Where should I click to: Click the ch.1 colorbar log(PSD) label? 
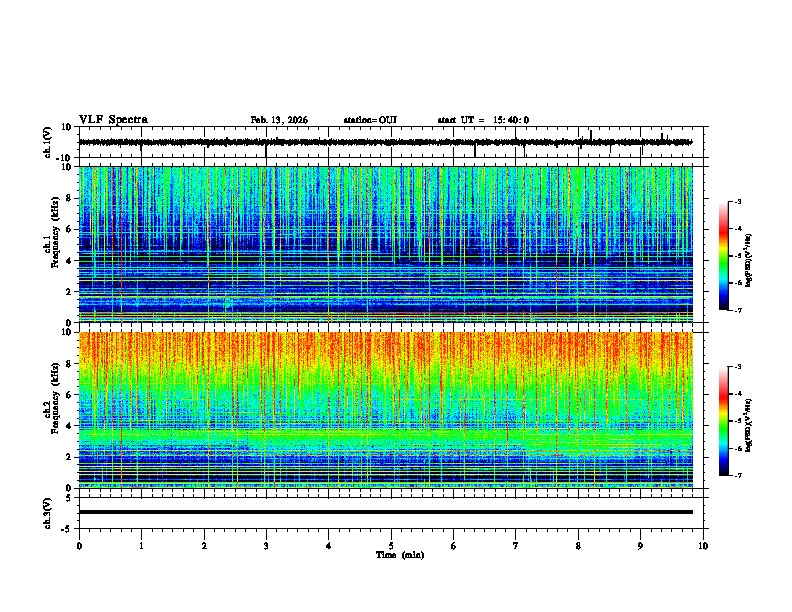(x=748, y=261)
